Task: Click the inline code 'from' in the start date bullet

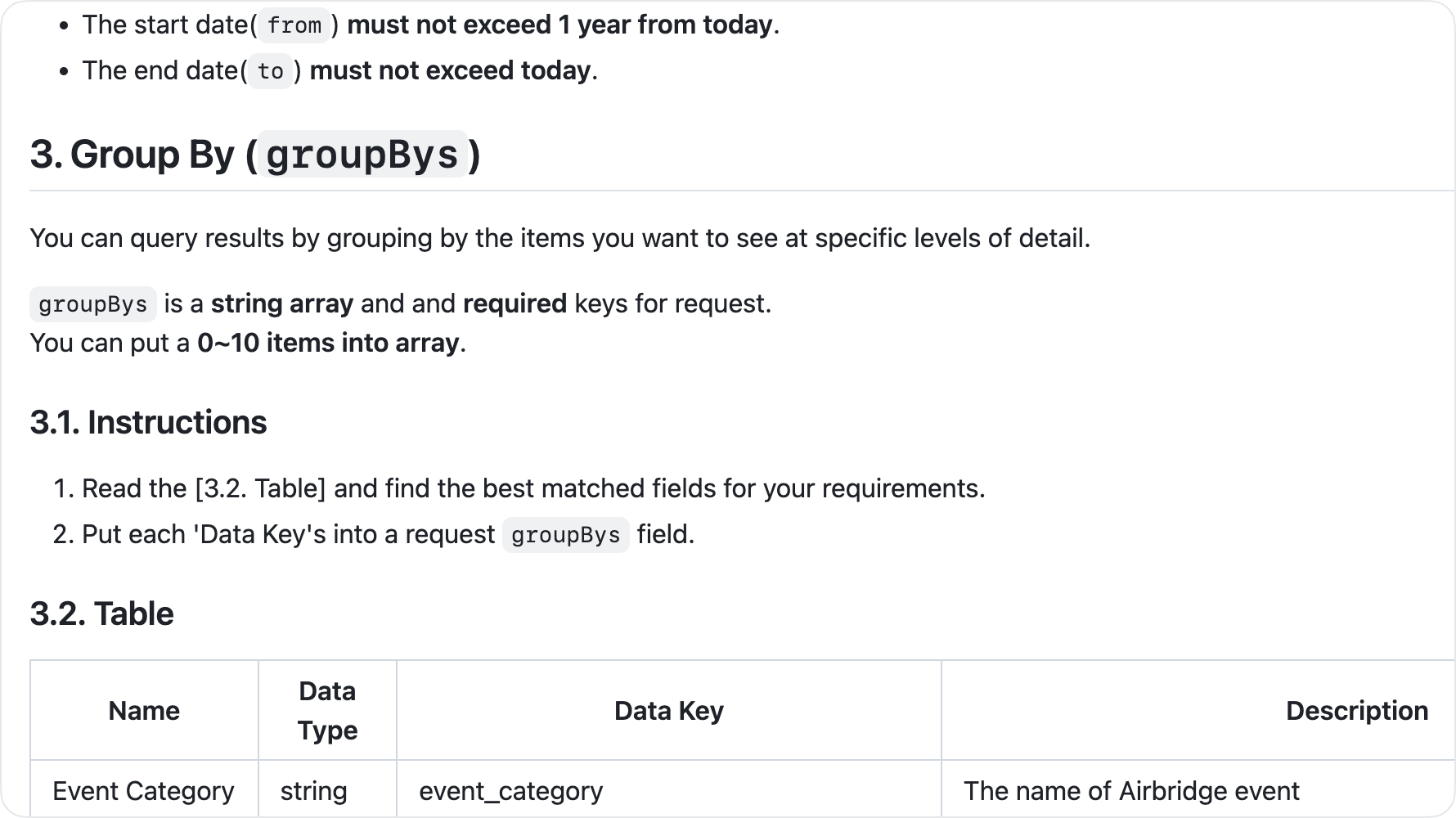Action: (294, 25)
